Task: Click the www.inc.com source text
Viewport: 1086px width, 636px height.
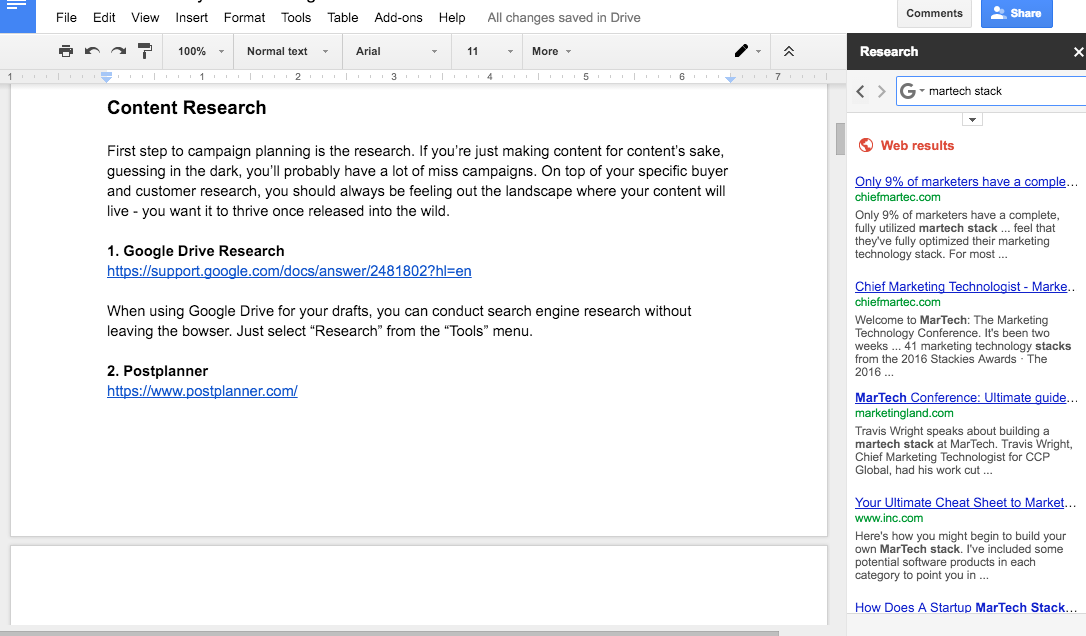Action: (889, 518)
